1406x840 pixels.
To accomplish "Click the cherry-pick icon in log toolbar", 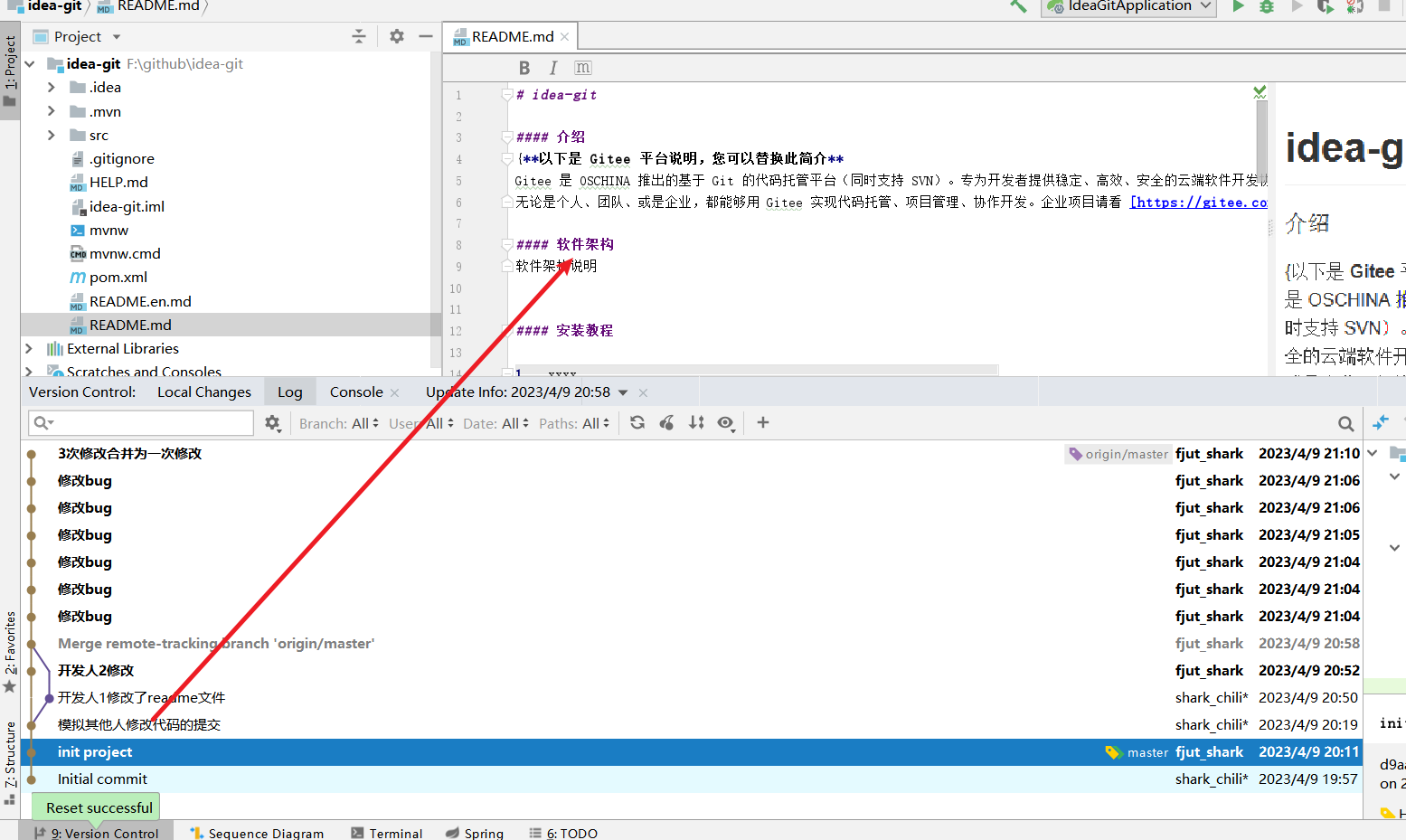I will pyautogui.click(x=667, y=422).
